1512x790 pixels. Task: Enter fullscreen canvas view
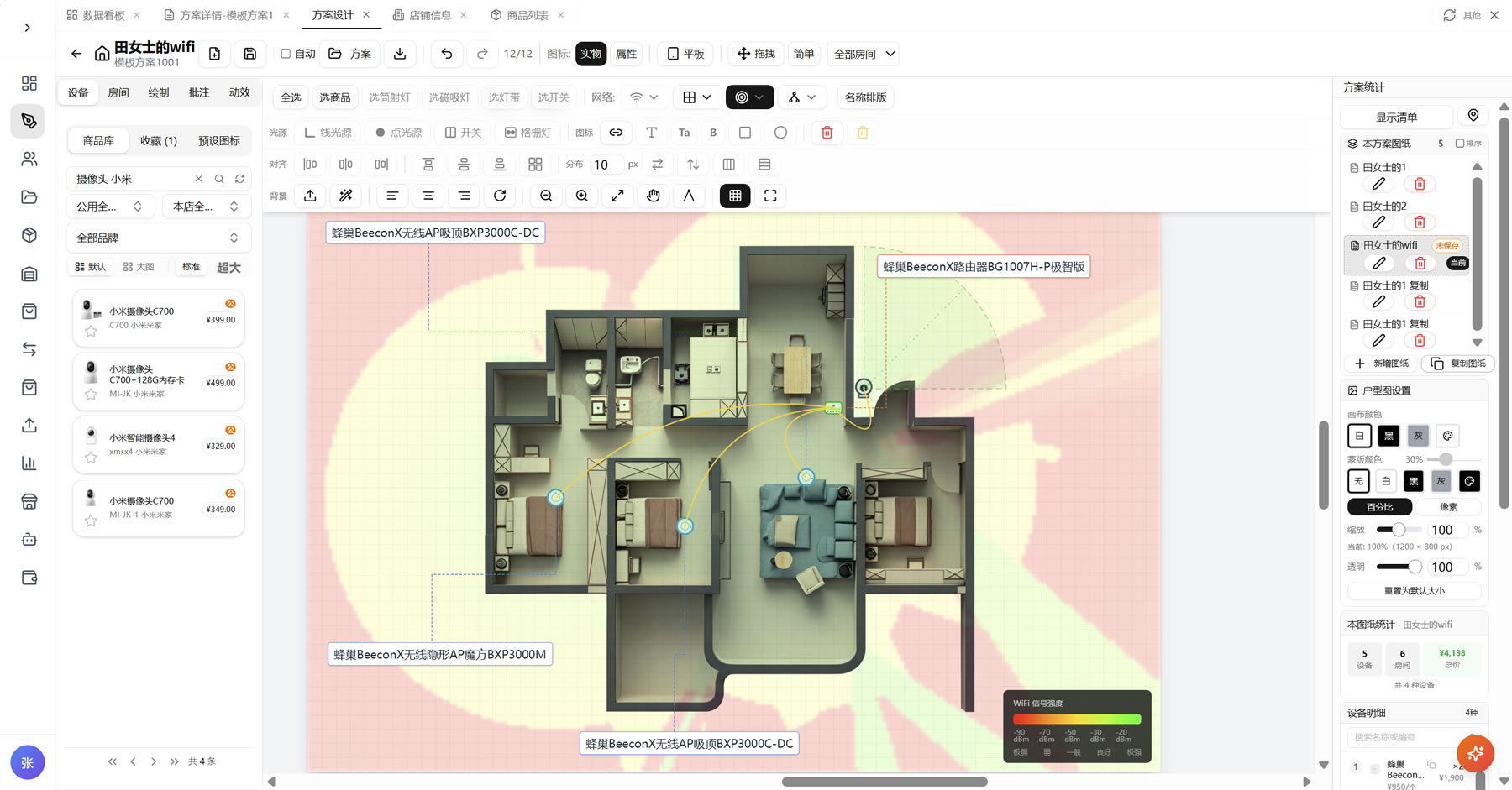(770, 196)
